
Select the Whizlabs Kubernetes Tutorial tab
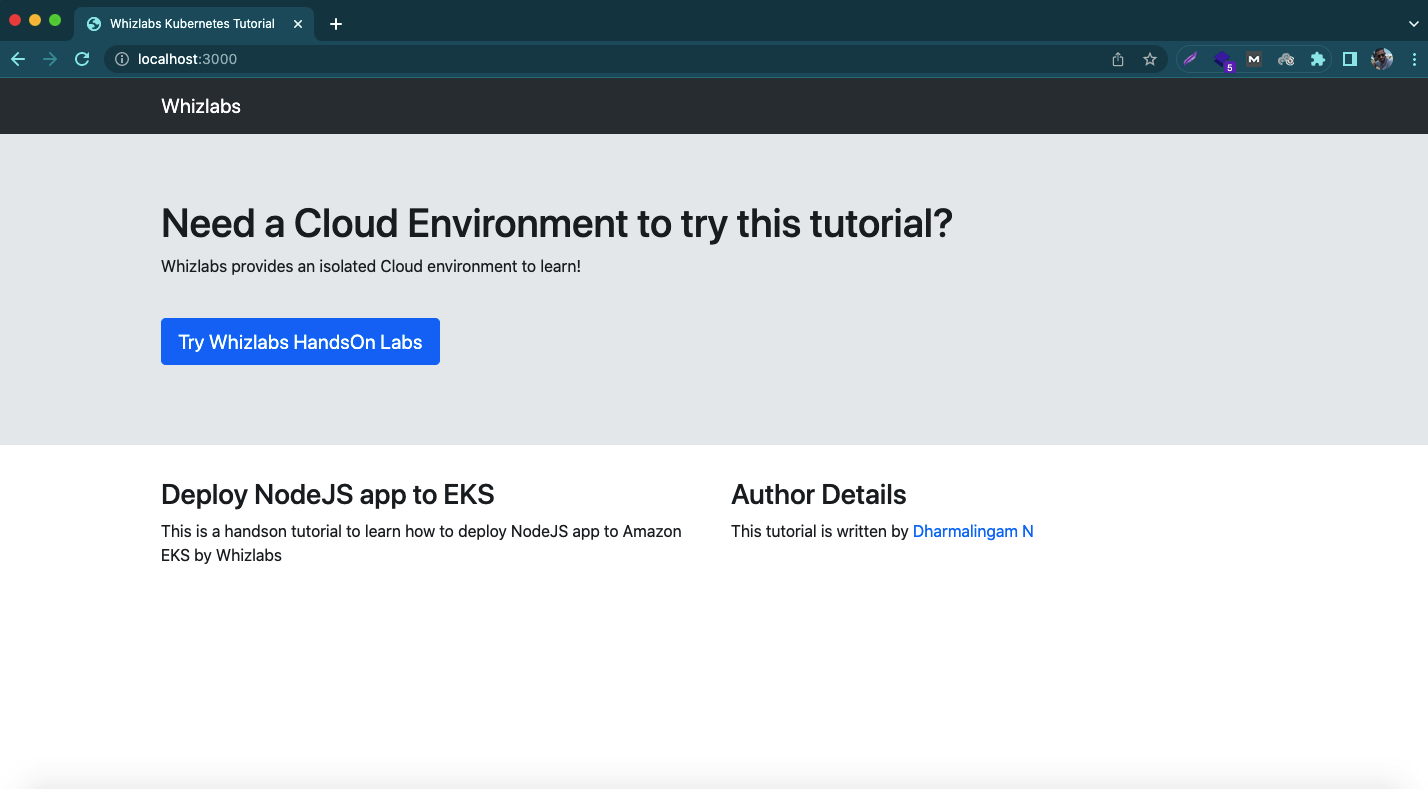pyautogui.click(x=194, y=24)
